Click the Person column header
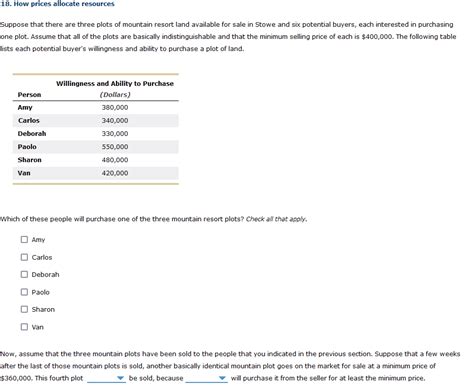474x388 pixels. coord(29,95)
